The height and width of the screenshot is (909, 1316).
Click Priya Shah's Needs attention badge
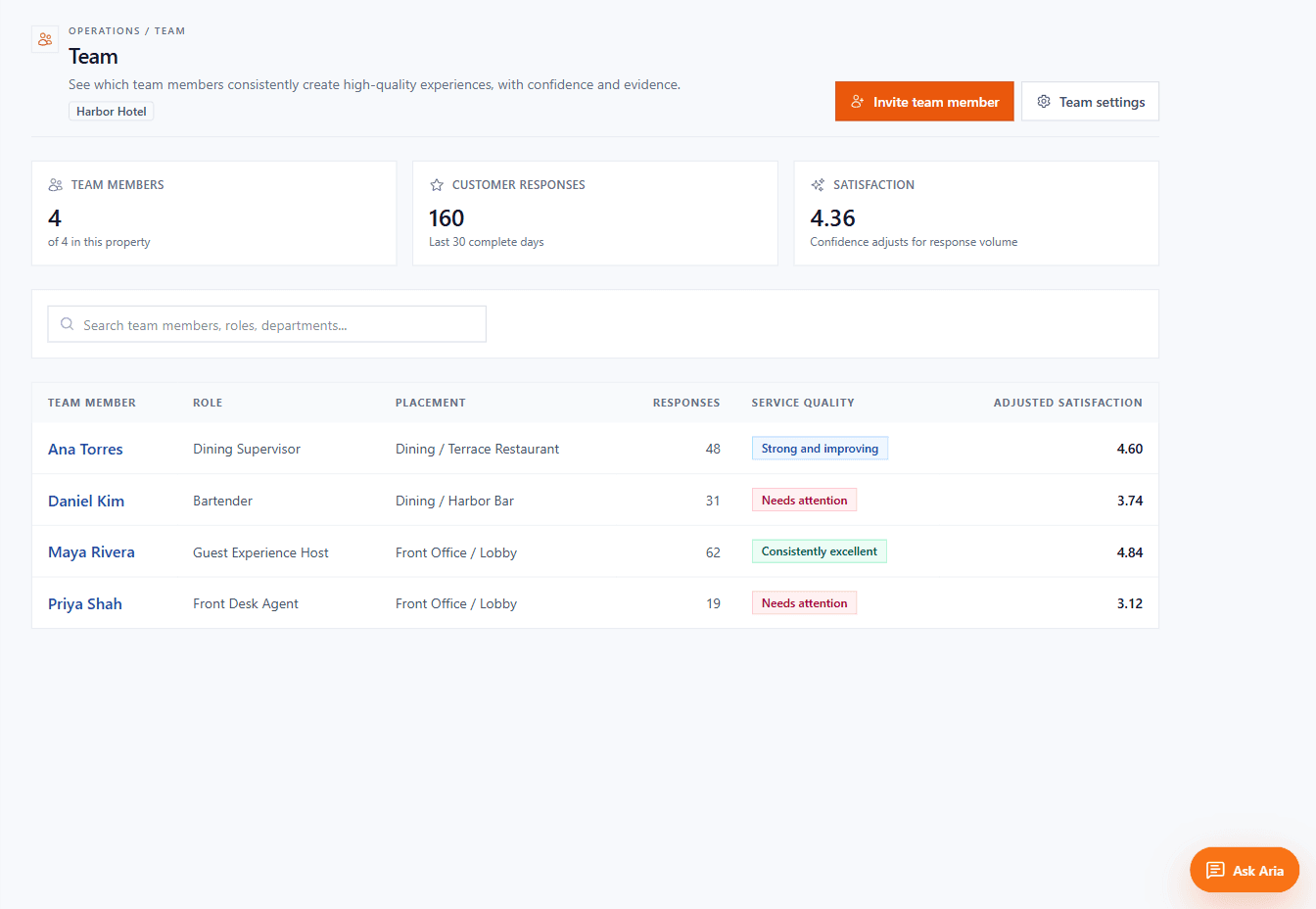tap(804, 603)
